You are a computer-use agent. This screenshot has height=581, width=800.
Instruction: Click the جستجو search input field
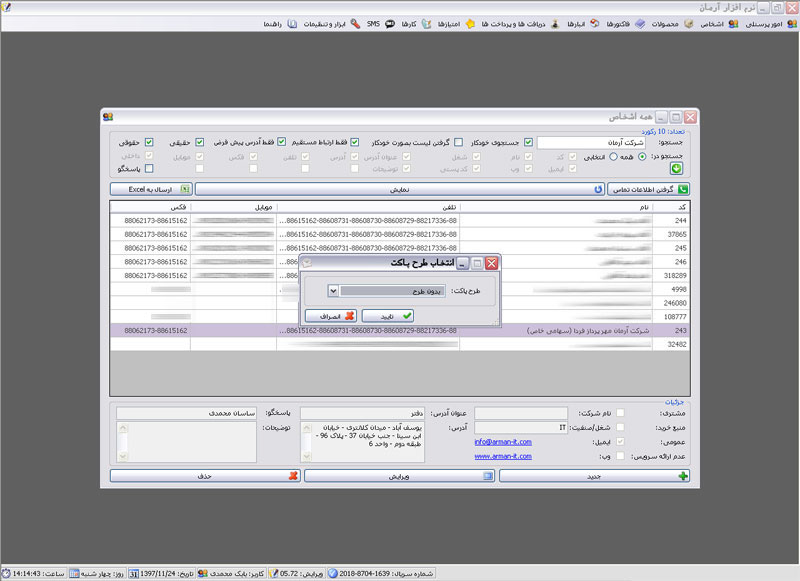tap(591, 142)
